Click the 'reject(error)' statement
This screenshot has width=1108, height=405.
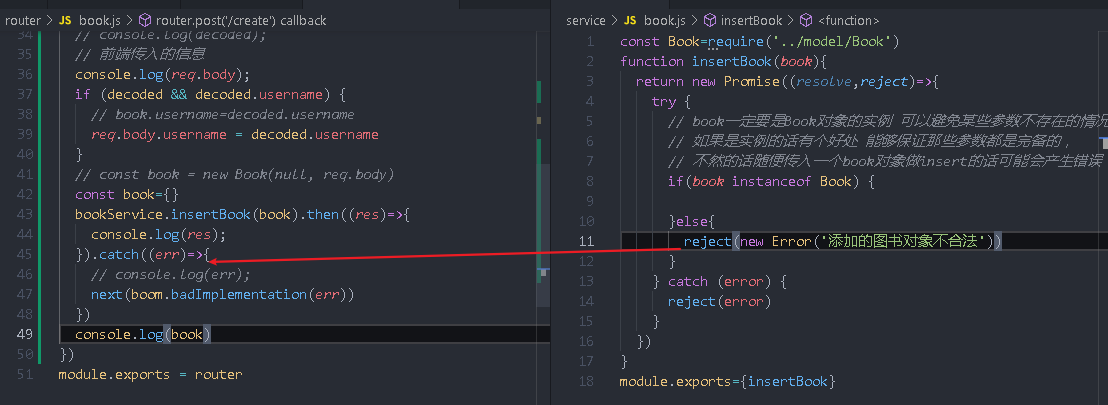(x=719, y=301)
